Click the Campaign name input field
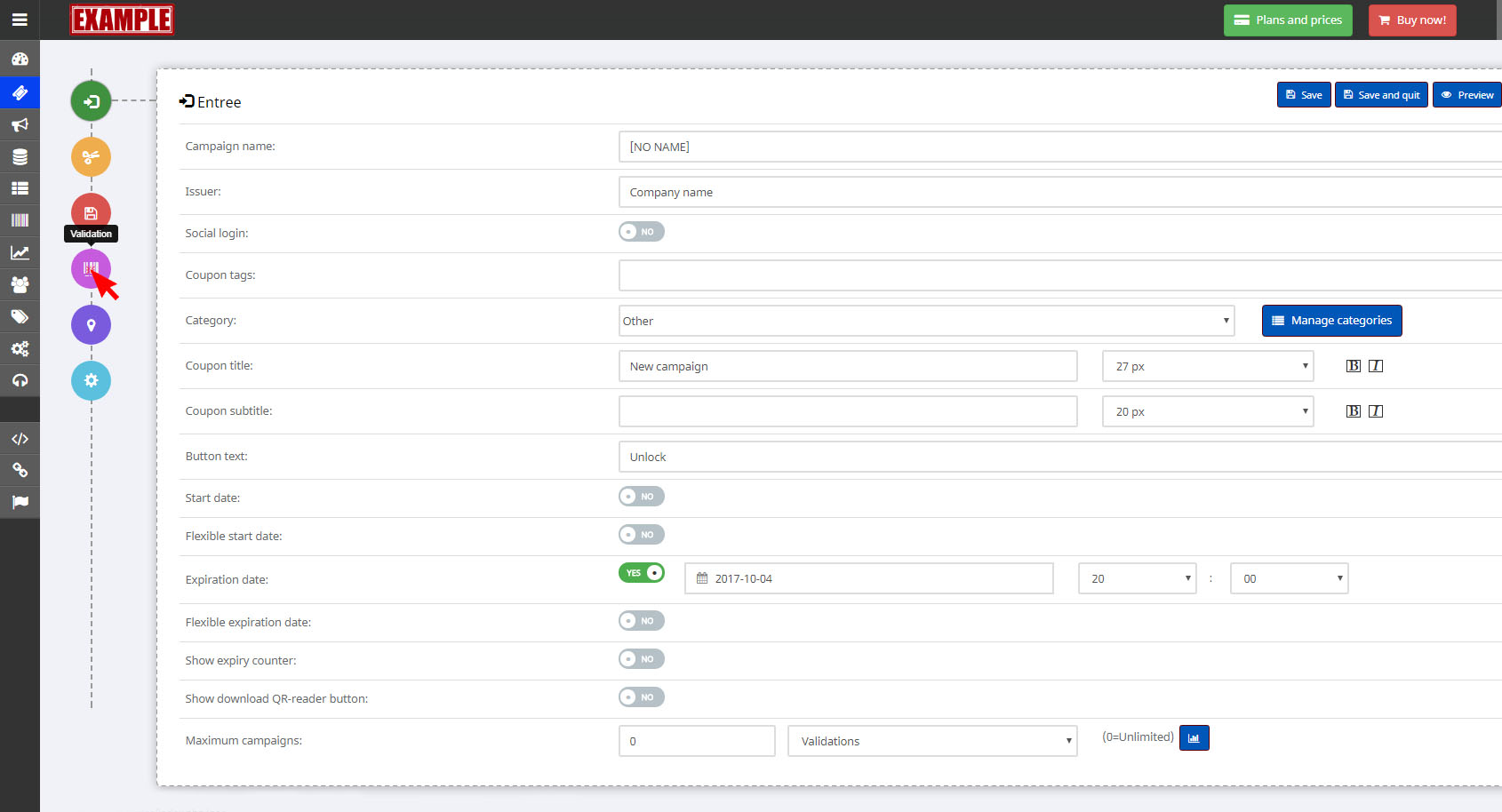Viewport: 1502px width, 812px height. point(1058,147)
